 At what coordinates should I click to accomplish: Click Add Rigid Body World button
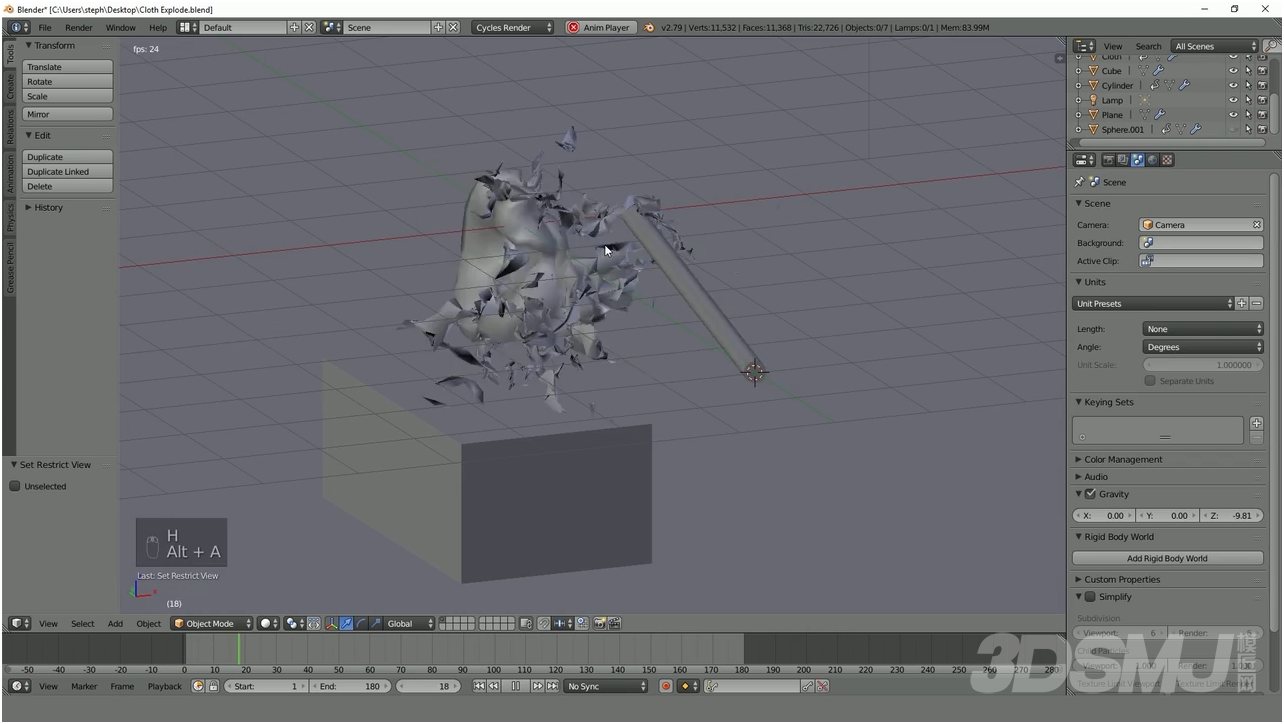tap(1168, 558)
